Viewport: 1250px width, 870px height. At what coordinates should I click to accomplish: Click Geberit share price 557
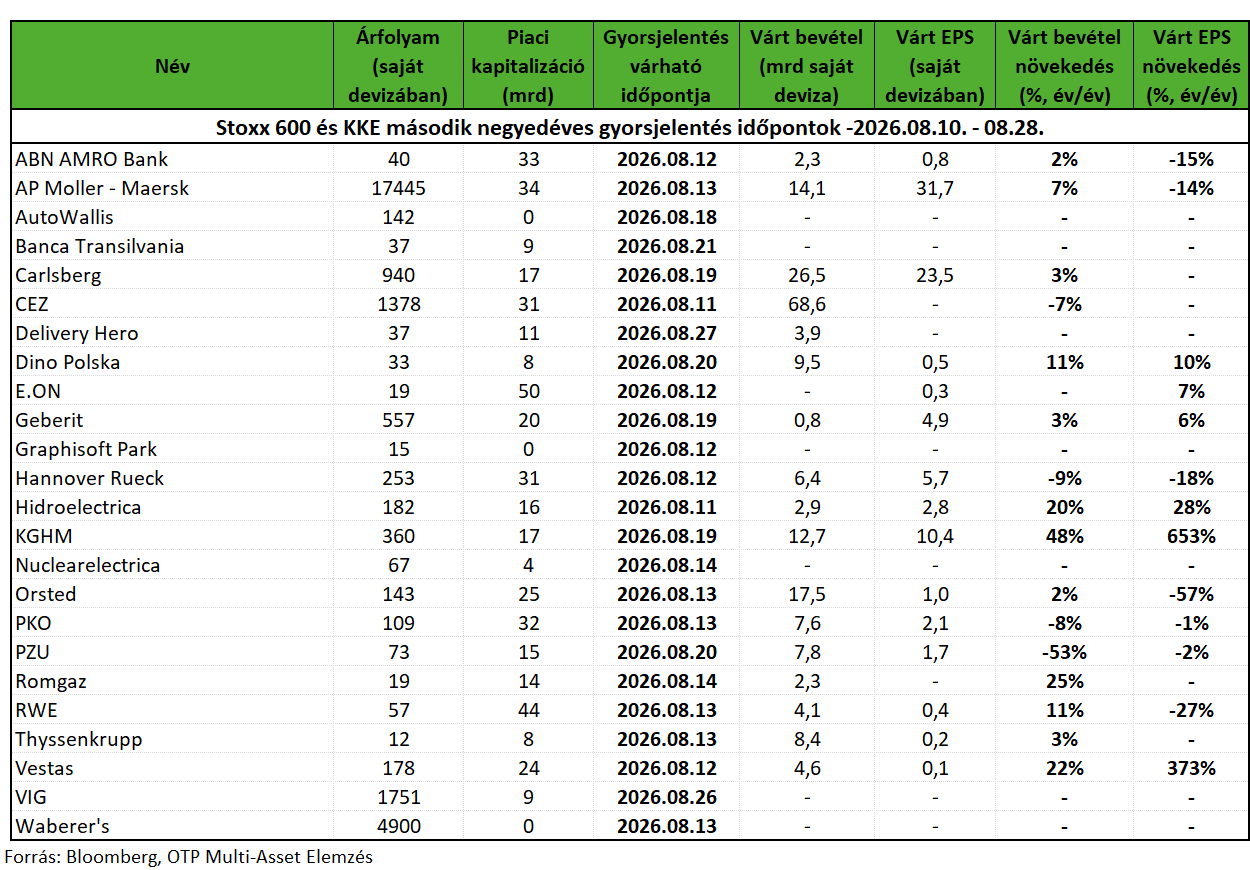point(398,420)
